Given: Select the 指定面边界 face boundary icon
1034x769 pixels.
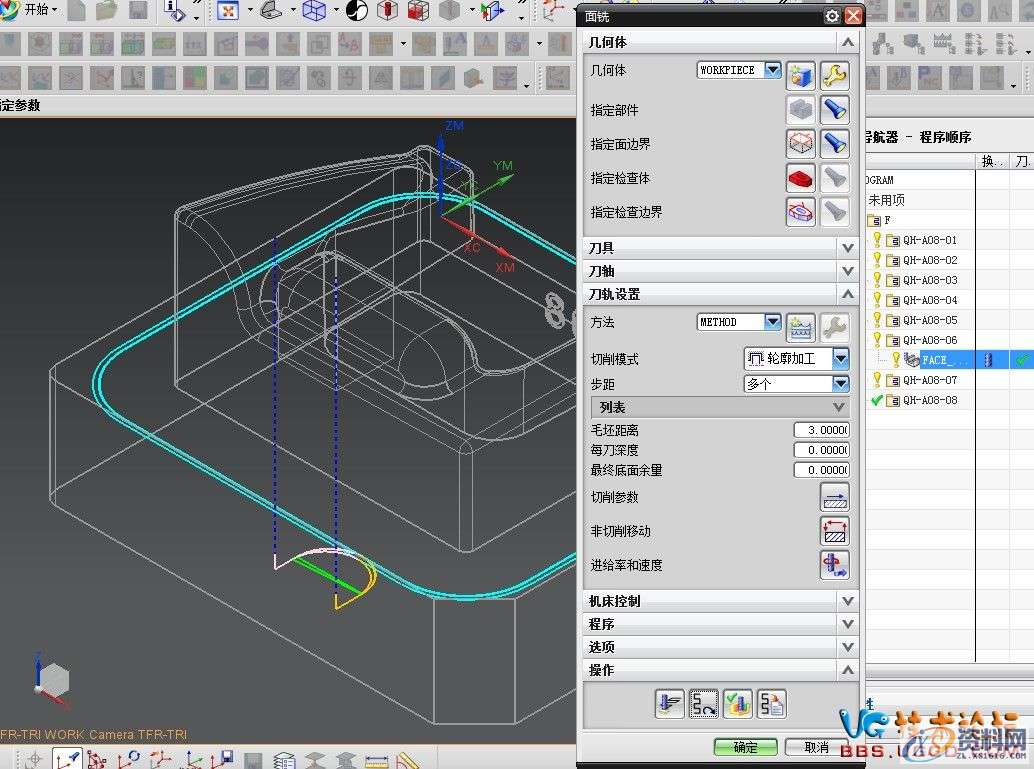Looking at the screenshot, I should [800, 142].
